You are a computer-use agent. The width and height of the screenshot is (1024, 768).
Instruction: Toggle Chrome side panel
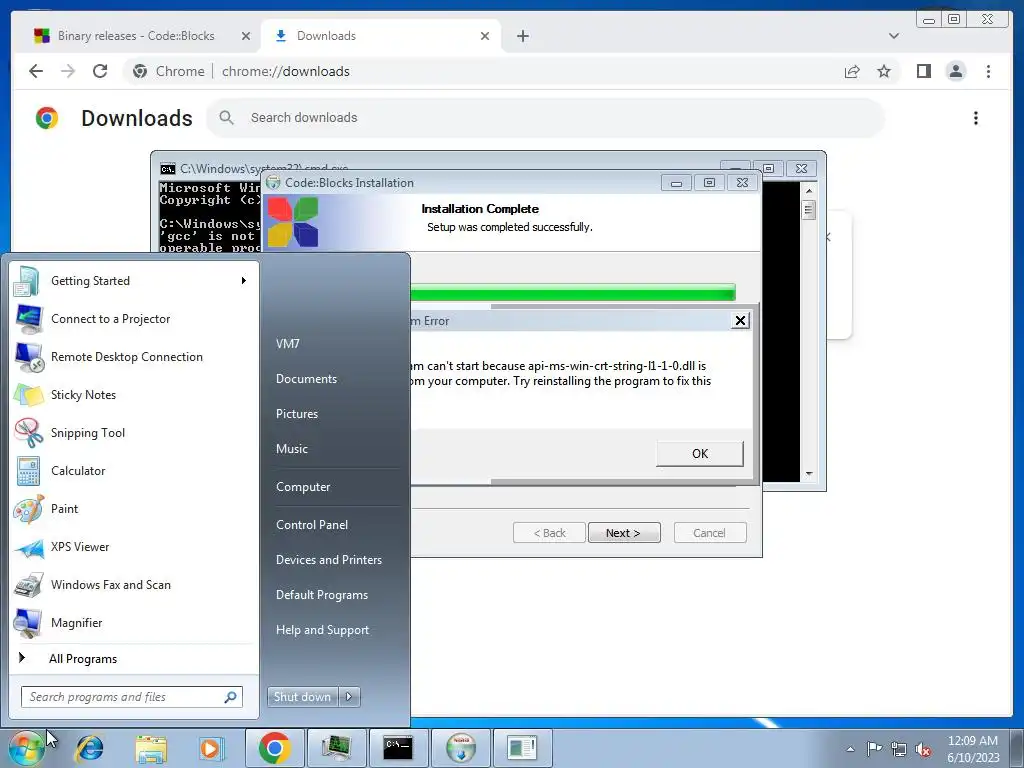pyautogui.click(x=923, y=71)
